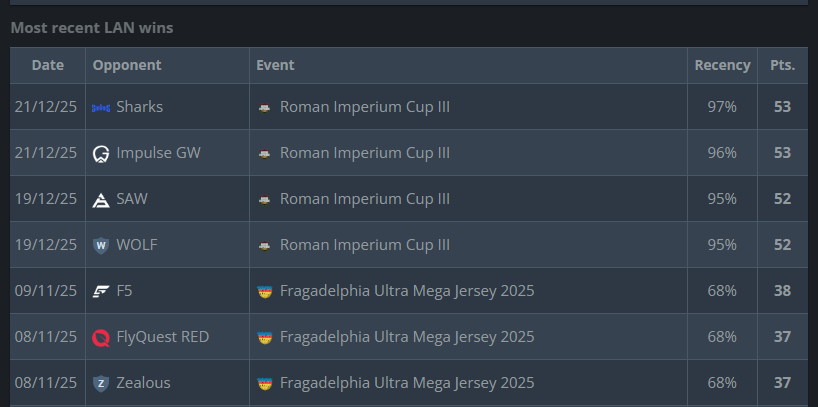Click Fragadelphia event icon in F5 row

265,291
